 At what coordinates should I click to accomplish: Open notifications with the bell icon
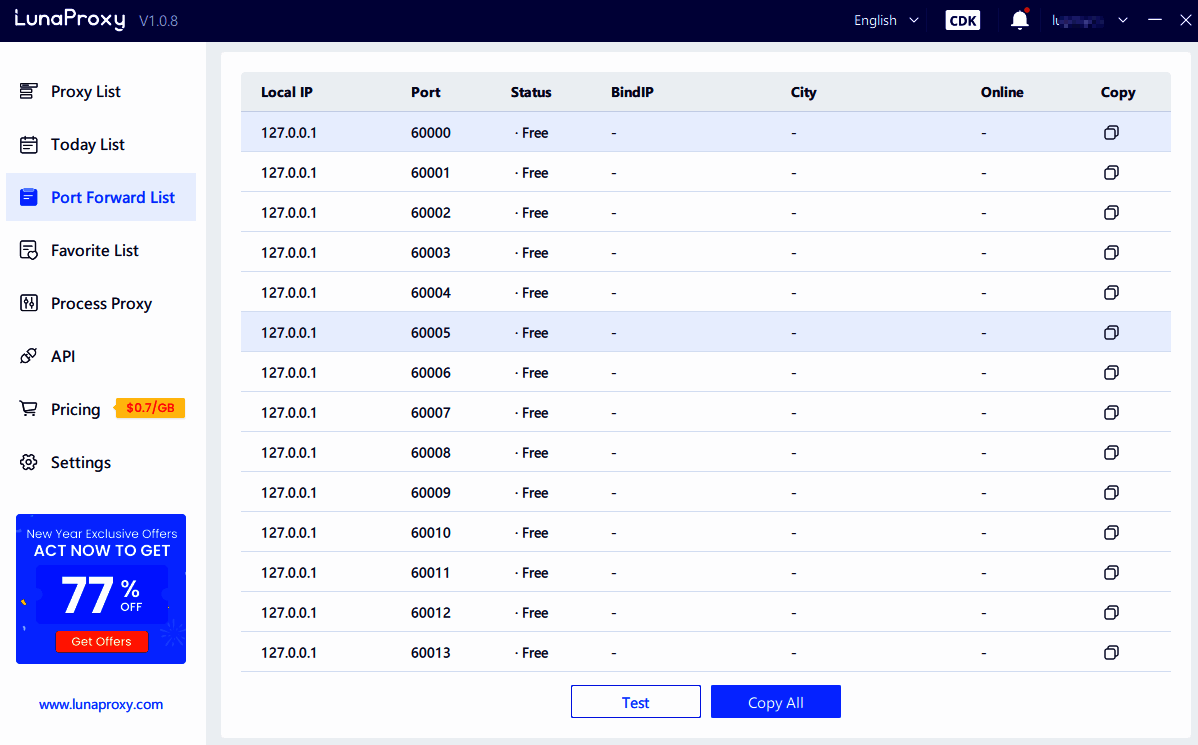click(x=1019, y=19)
